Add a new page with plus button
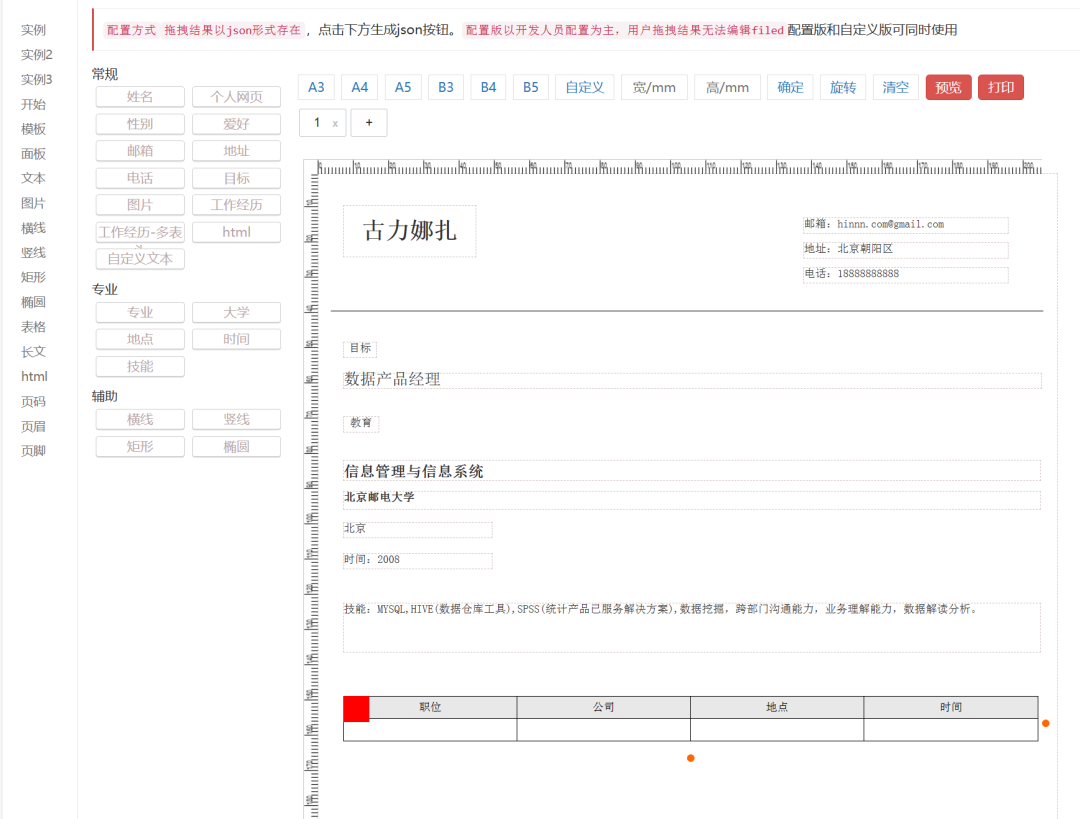Viewport: 1080px width, 819px height. pos(369,122)
